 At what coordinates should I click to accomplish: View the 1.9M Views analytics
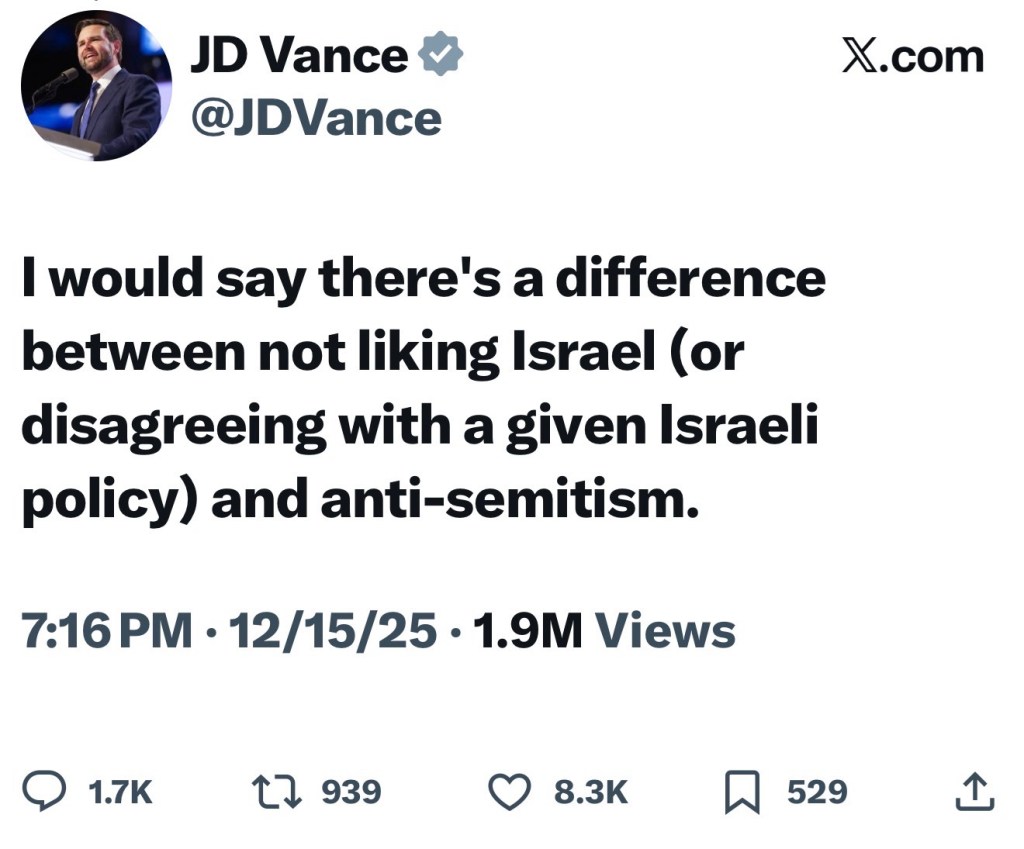(x=603, y=631)
